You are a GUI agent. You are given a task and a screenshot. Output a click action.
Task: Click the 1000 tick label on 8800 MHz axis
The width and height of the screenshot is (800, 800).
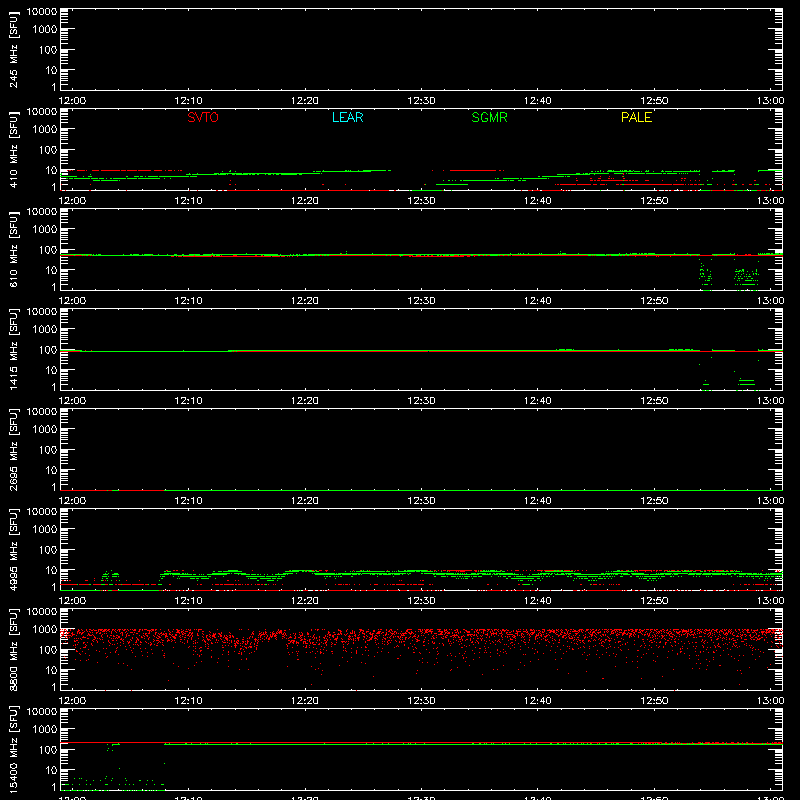point(45,630)
